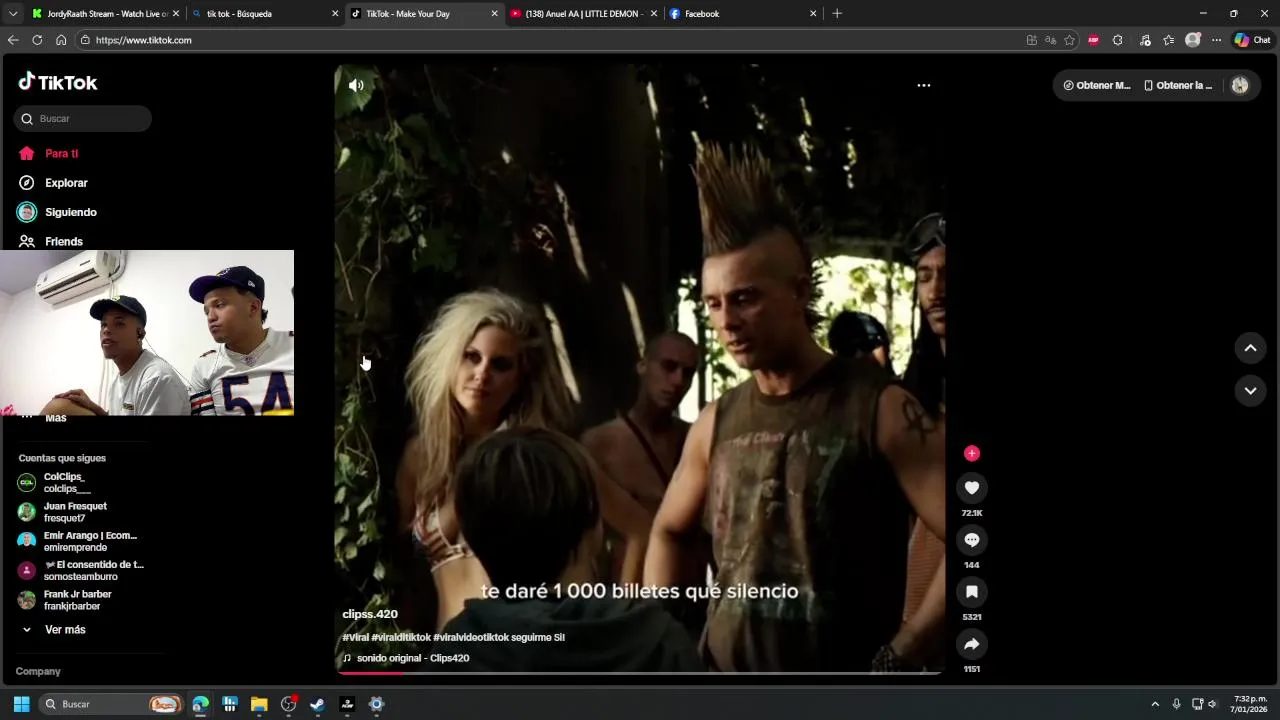Seek on the video progress bar
Image resolution: width=1280 pixels, height=720 pixels.
[639, 673]
